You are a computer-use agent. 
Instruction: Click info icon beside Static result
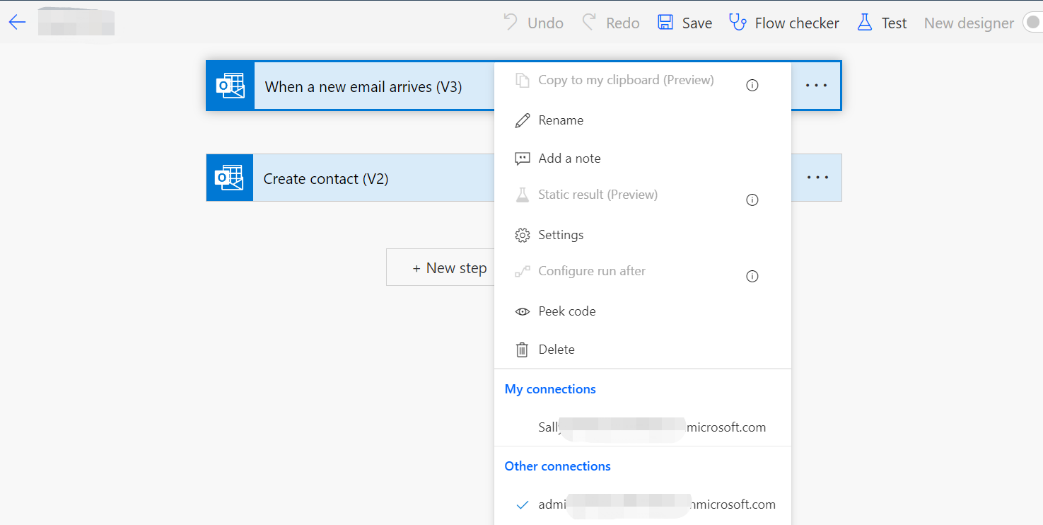(x=752, y=200)
